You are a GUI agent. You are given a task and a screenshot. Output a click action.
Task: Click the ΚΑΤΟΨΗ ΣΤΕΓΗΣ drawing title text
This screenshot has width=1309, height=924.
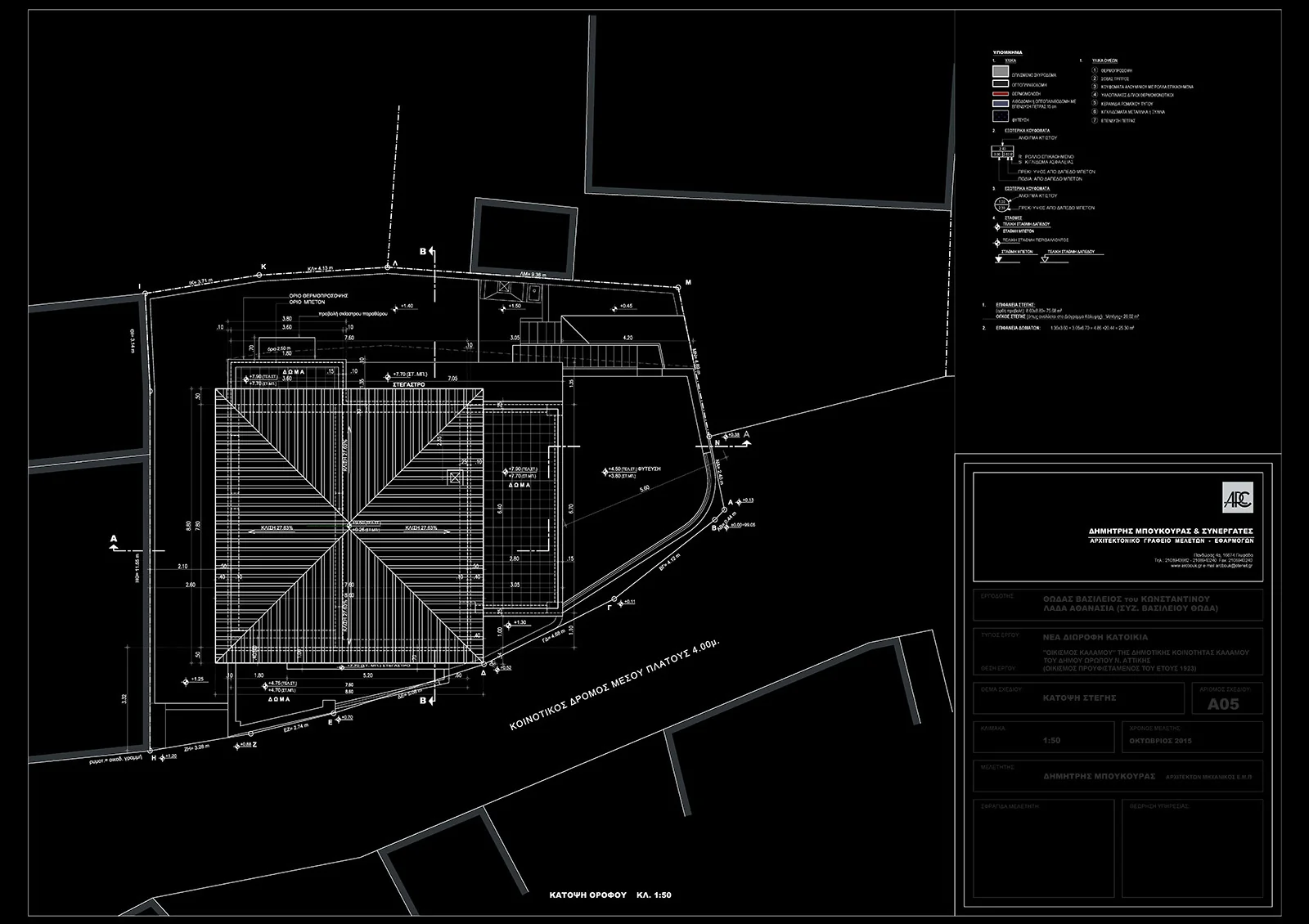(x=1077, y=698)
